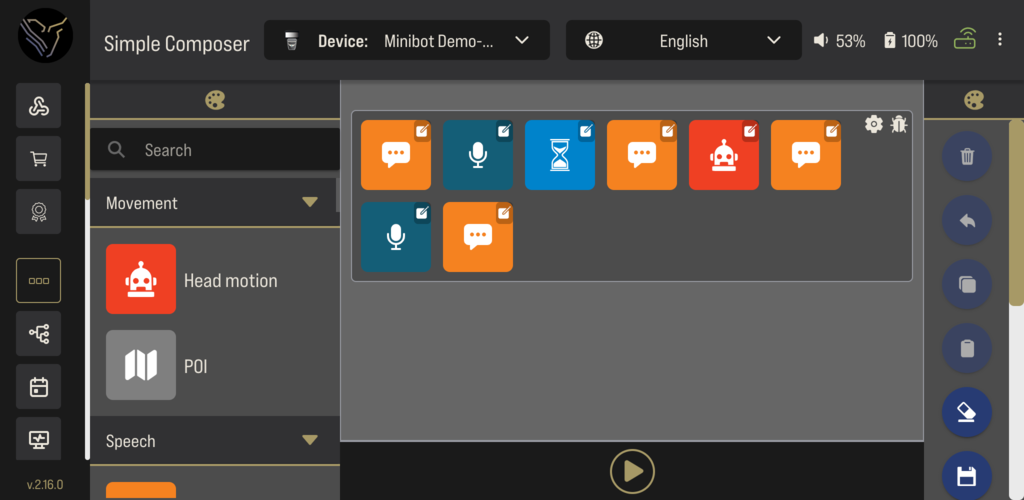Screen dimensions: 1024x500
Task: Click the eraser clear button
Action: tap(967, 413)
